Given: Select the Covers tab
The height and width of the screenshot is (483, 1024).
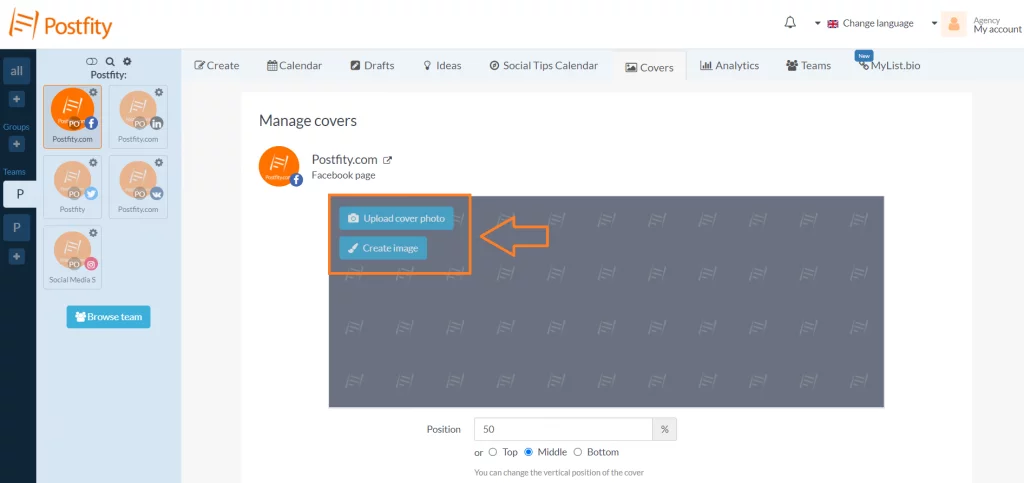Looking at the screenshot, I should point(649,67).
